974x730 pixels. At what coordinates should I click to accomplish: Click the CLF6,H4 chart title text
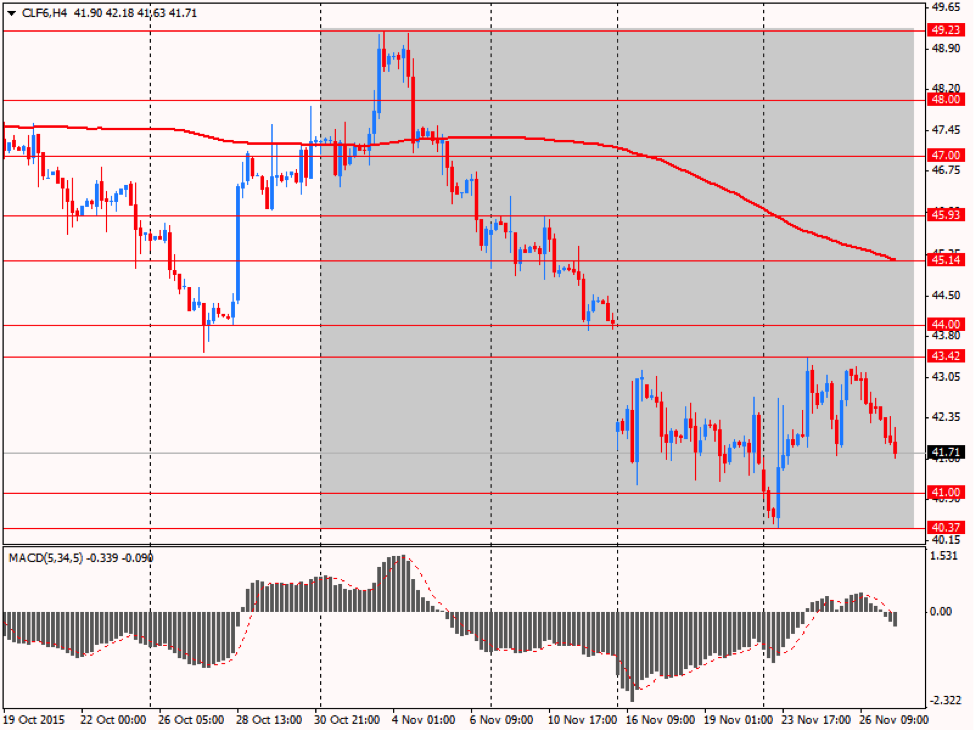click(44, 13)
